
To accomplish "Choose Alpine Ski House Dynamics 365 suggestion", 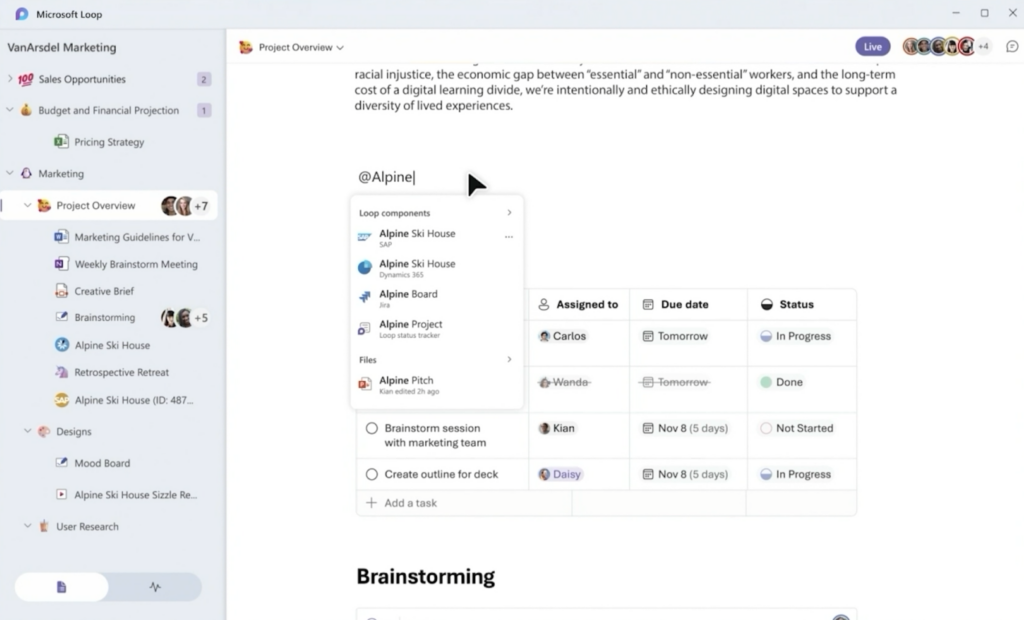I will pos(436,268).
